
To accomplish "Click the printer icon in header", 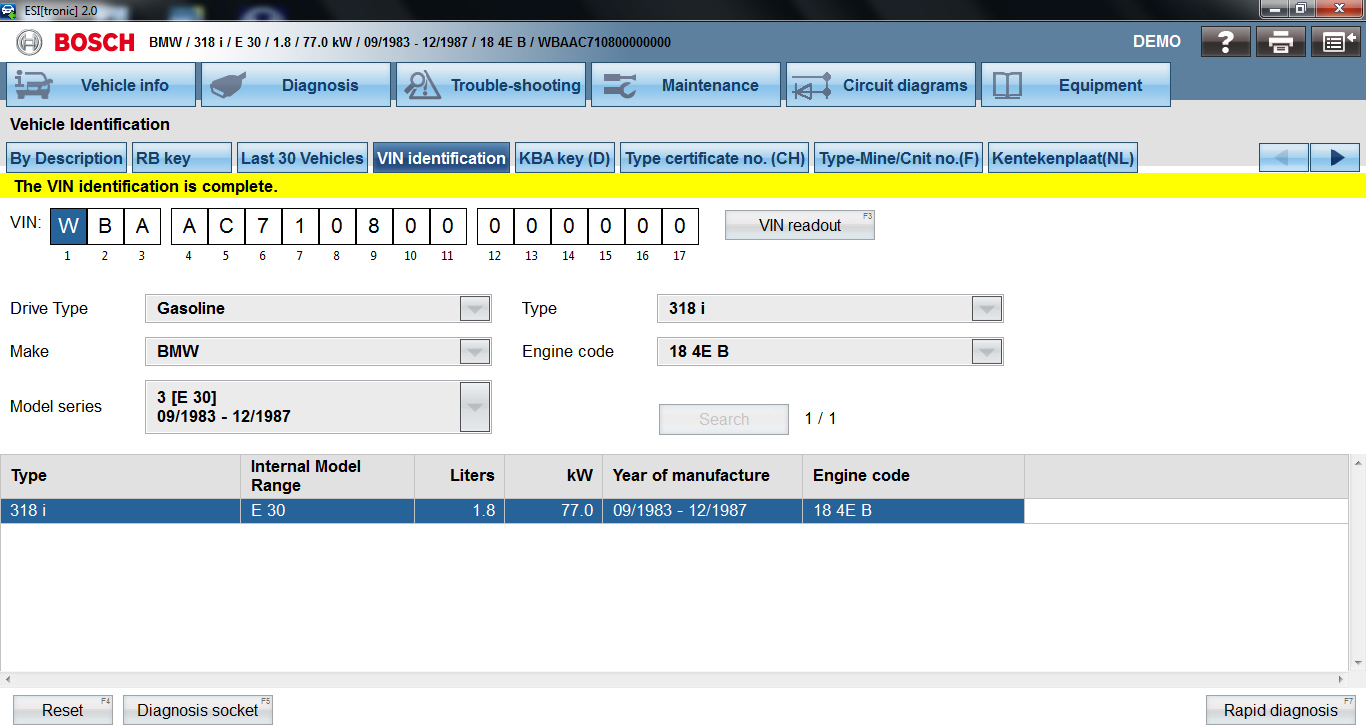I will point(1281,42).
